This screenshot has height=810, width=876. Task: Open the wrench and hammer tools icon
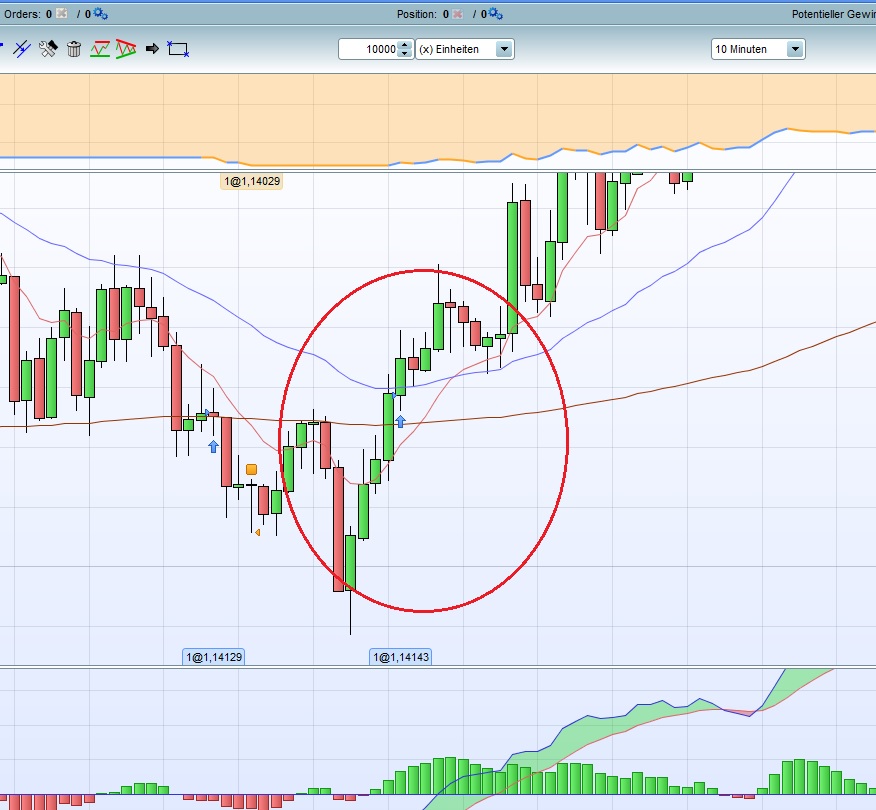tap(48, 49)
